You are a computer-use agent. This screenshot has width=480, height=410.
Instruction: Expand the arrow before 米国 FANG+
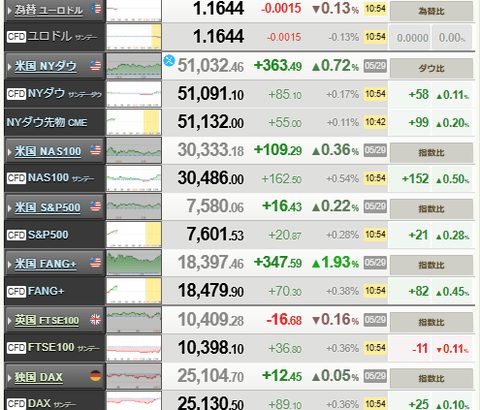pyautogui.click(x=9, y=264)
